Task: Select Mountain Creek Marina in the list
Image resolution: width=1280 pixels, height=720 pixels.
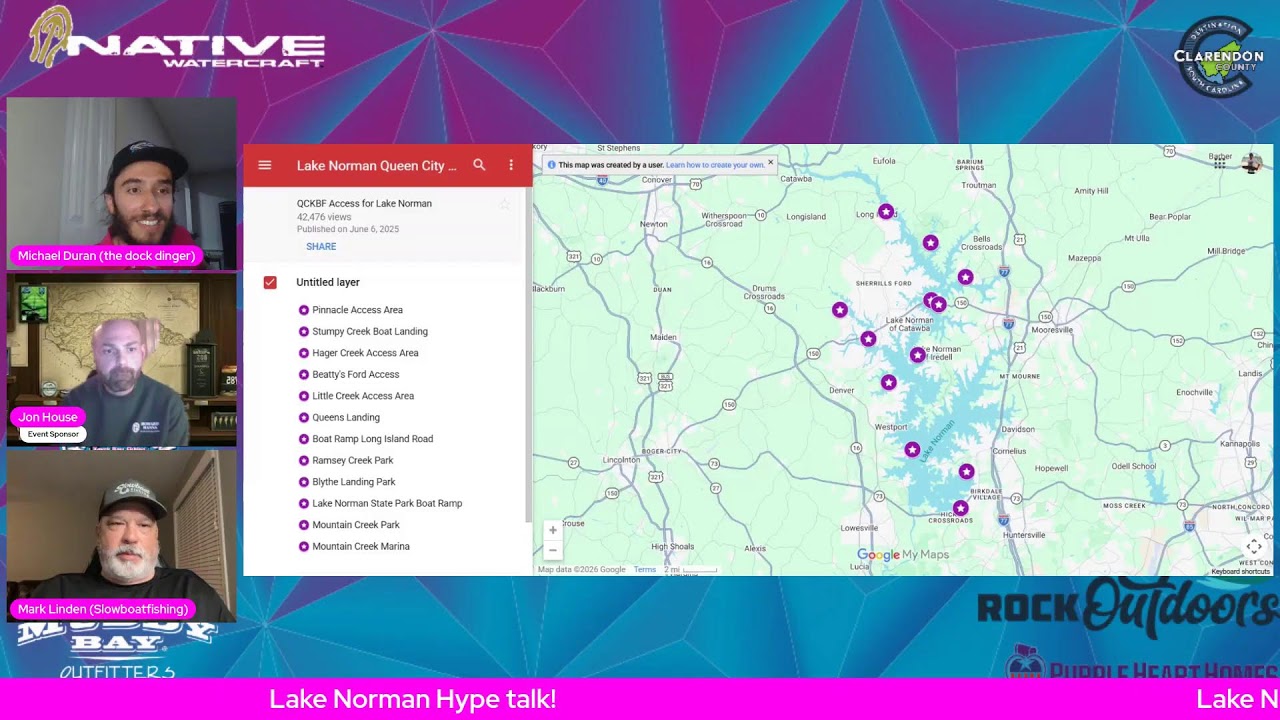Action: [x=361, y=547]
